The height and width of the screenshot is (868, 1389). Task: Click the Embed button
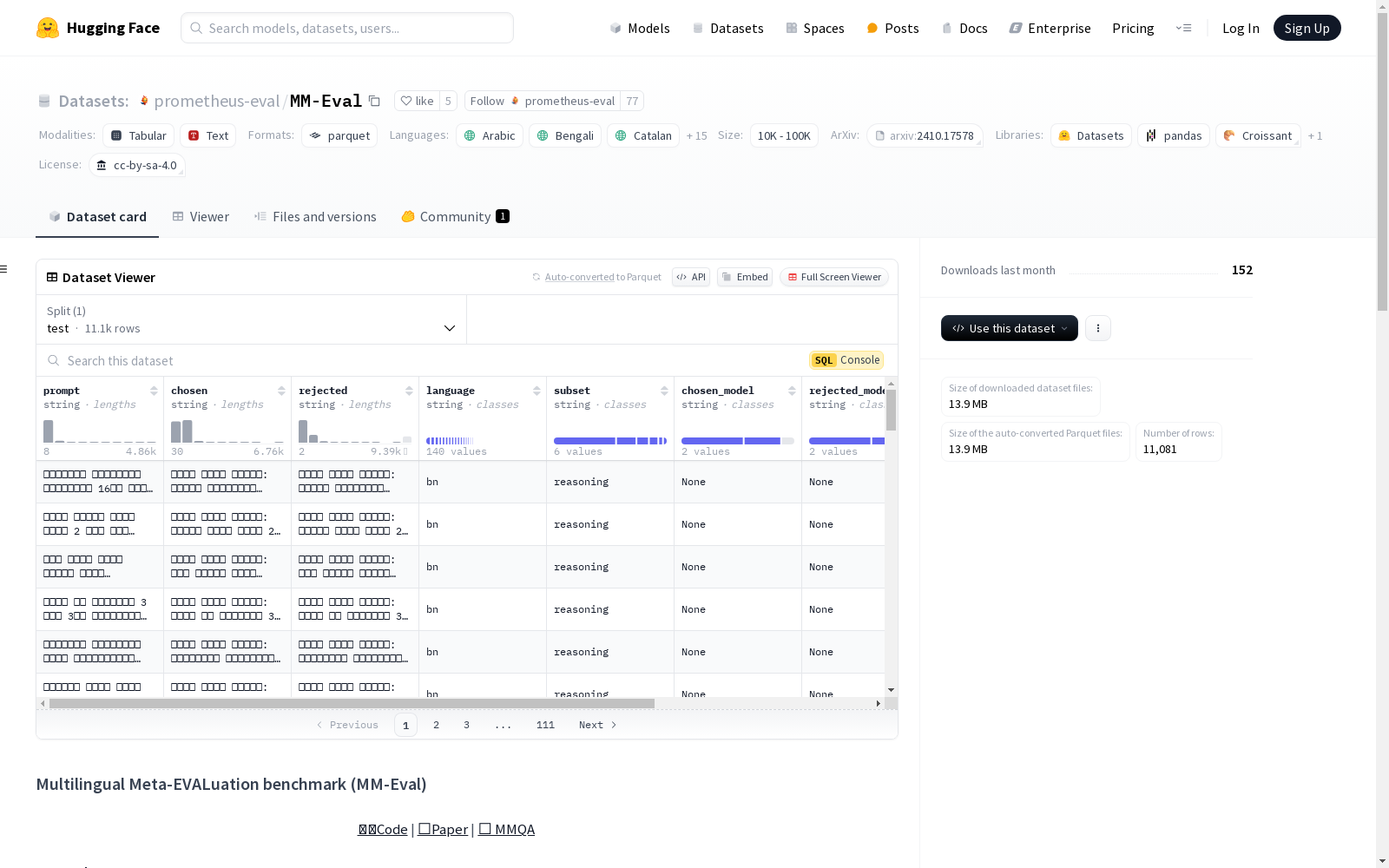coord(745,277)
